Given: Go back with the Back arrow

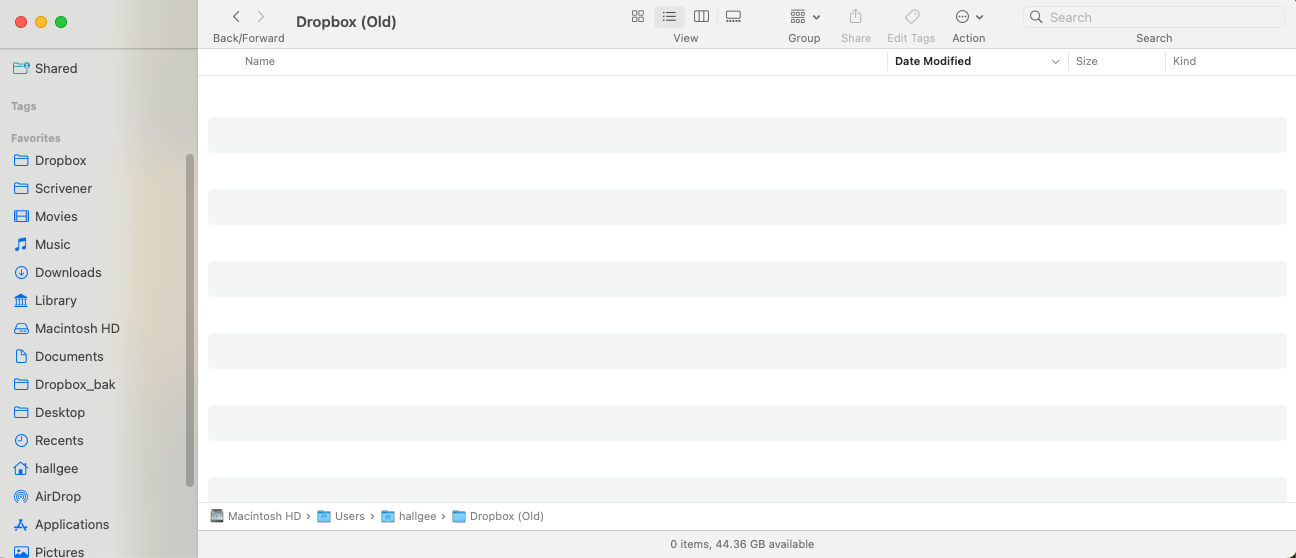Looking at the screenshot, I should [x=236, y=17].
